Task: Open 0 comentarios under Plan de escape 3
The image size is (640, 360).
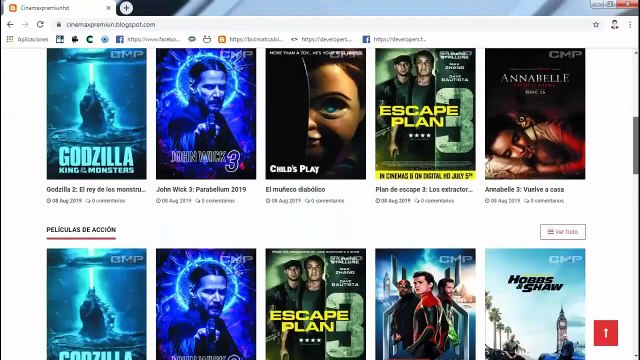Action: click(x=434, y=201)
